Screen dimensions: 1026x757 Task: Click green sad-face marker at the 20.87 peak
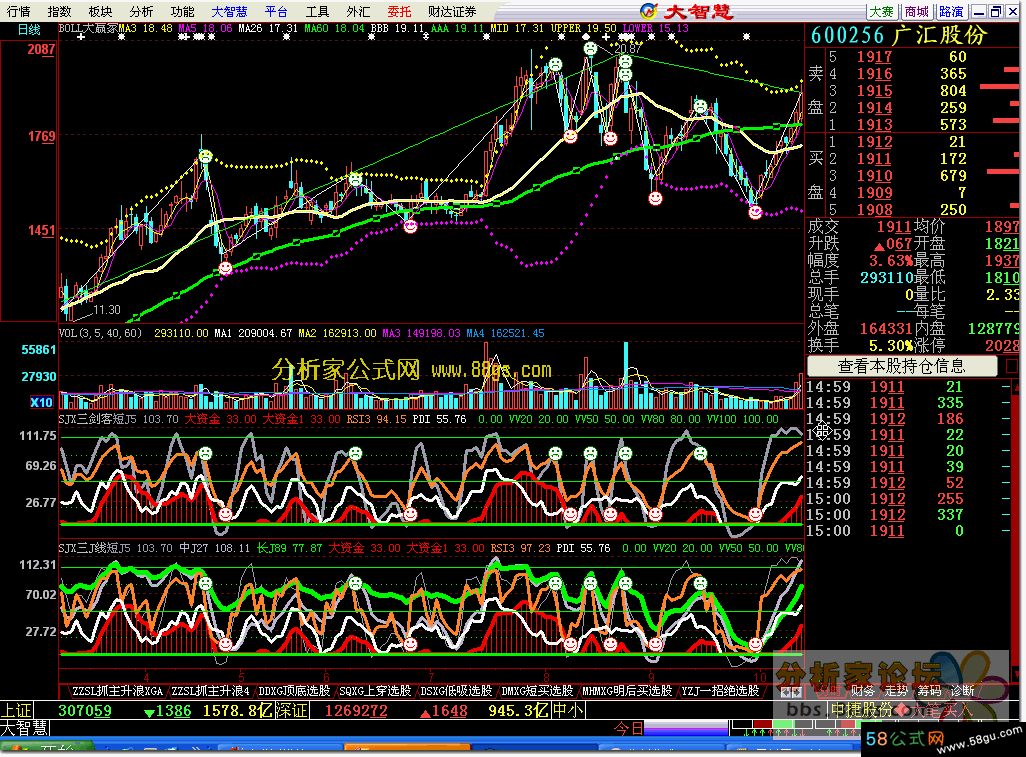[x=590, y=48]
